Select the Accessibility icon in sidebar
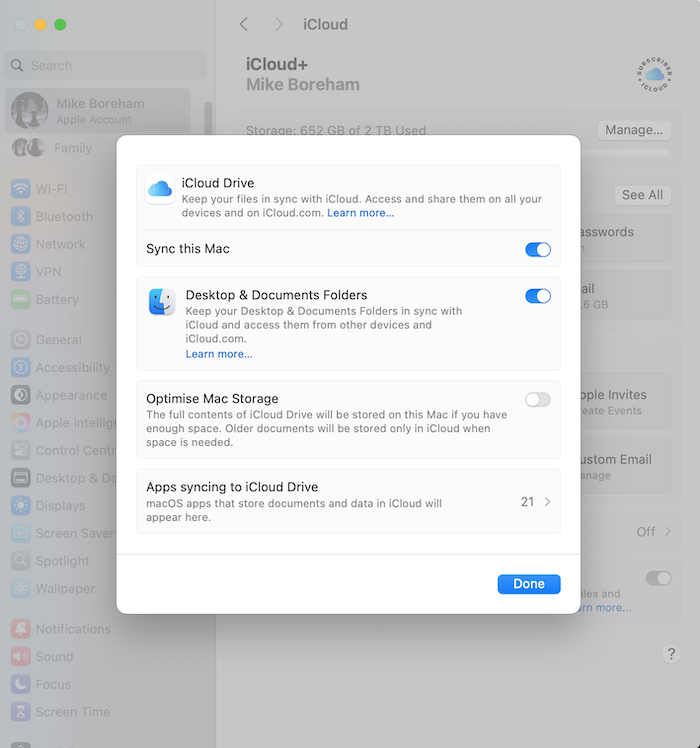The image size is (700, 748). tap(21, 367)
